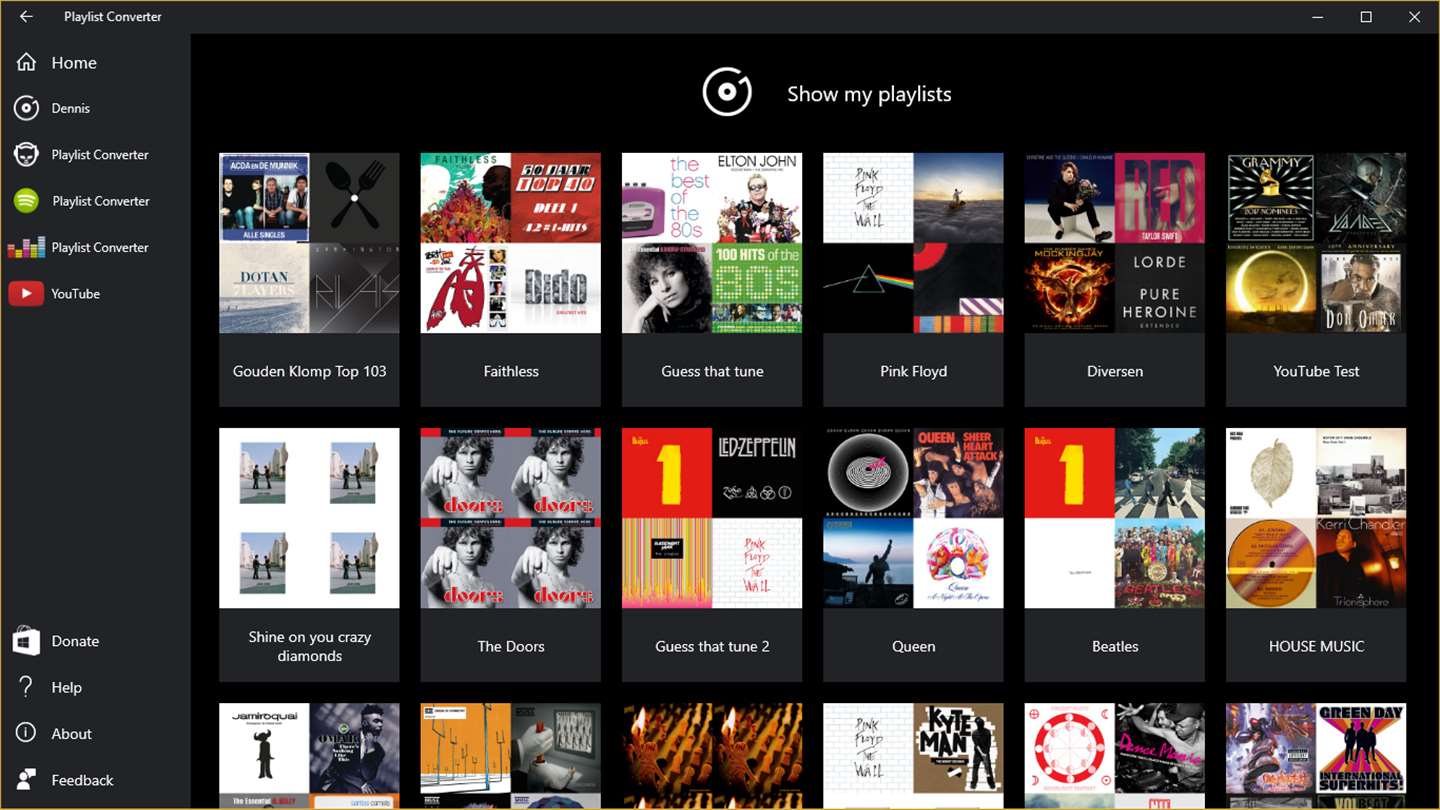The width and height of the screenshot is (1440, 810).
Task: Open Shine on you crazy diamonds cover
Action: pyautogui.click(x=309, y=518)
